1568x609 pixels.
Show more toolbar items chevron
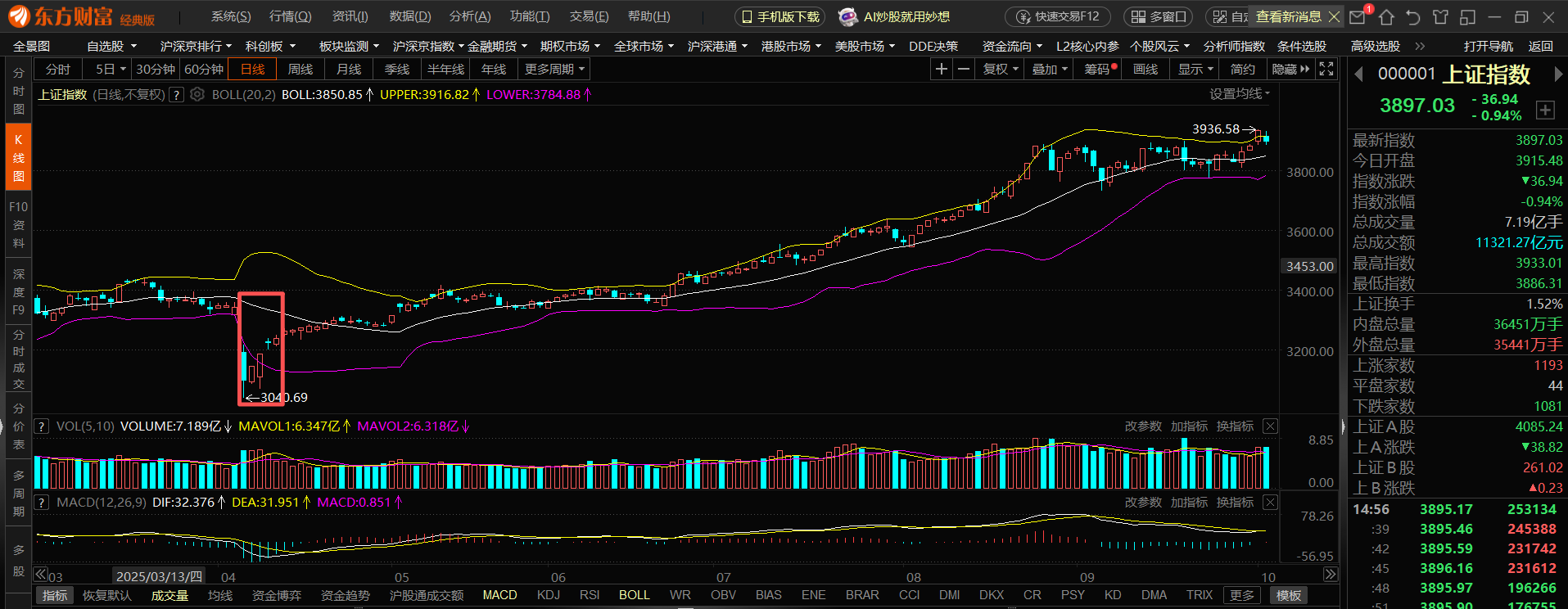pyautogui.click(x=1420, y=46)
